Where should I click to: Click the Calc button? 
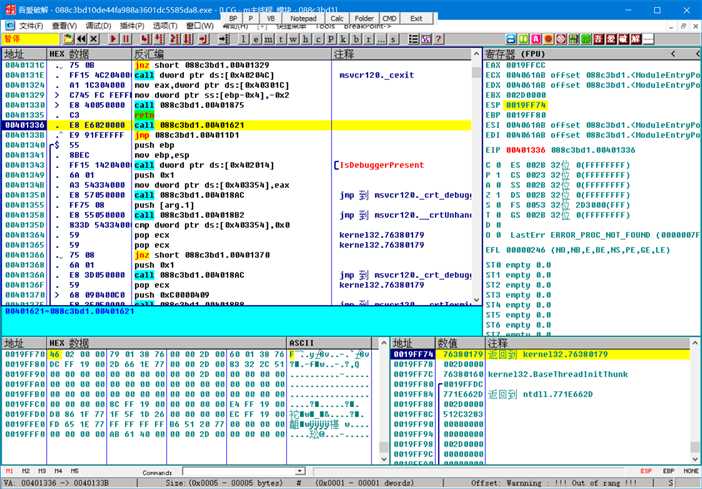337,18
